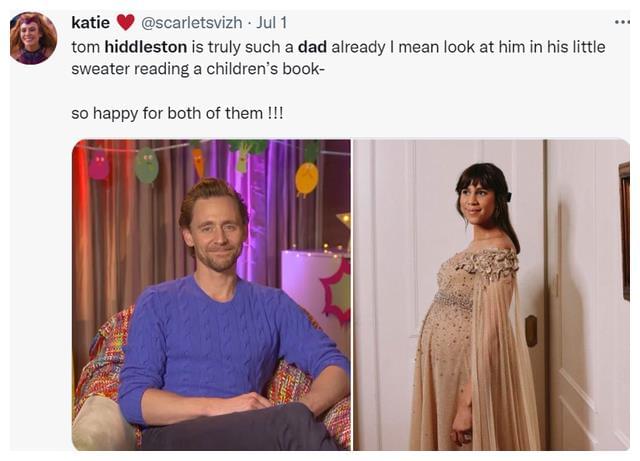Click the pink paper decoration in left photo
The height and width of the screenshot is (461, 640).
pos(99,165)
